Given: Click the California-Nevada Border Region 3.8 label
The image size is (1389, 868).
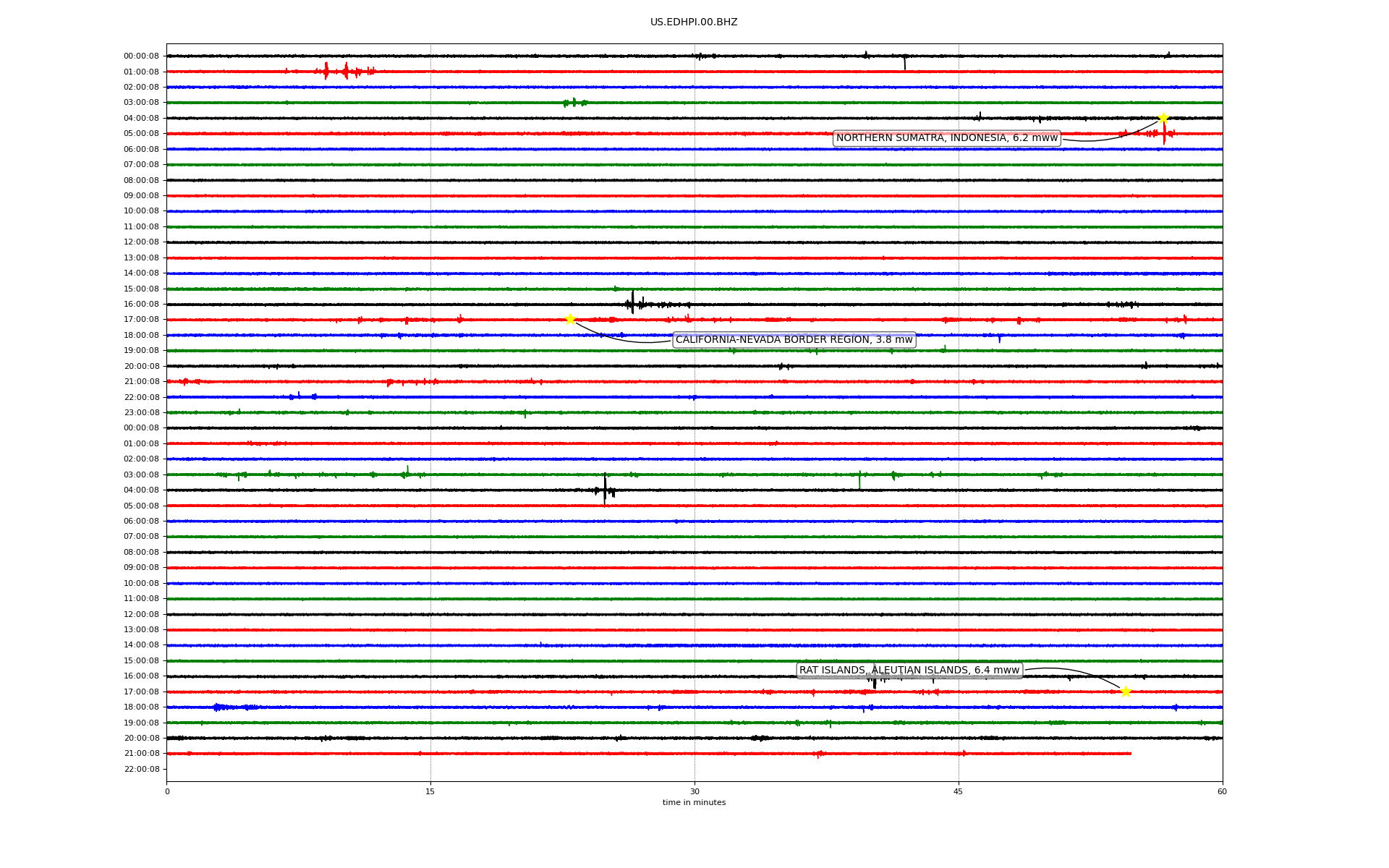Looking at the screenshot, I should tap(794, 340).
